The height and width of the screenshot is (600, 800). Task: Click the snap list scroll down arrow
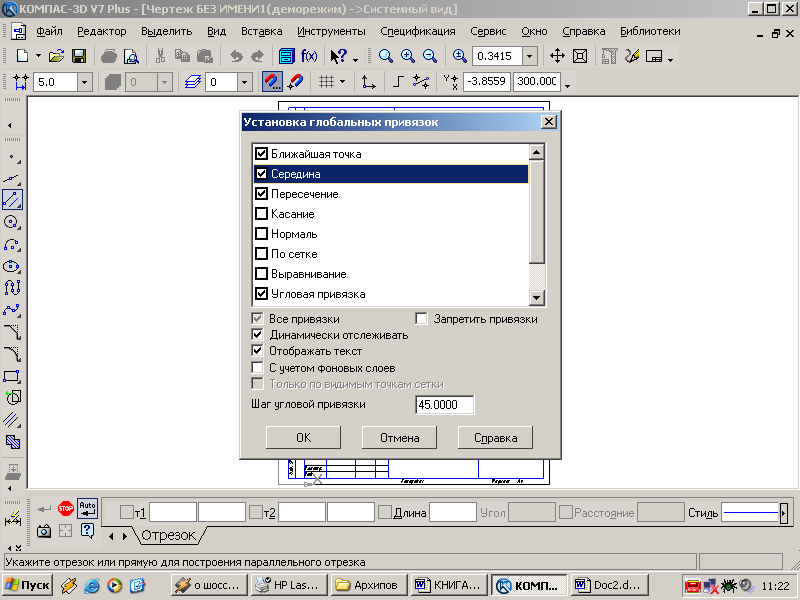[x=537, y=297]
